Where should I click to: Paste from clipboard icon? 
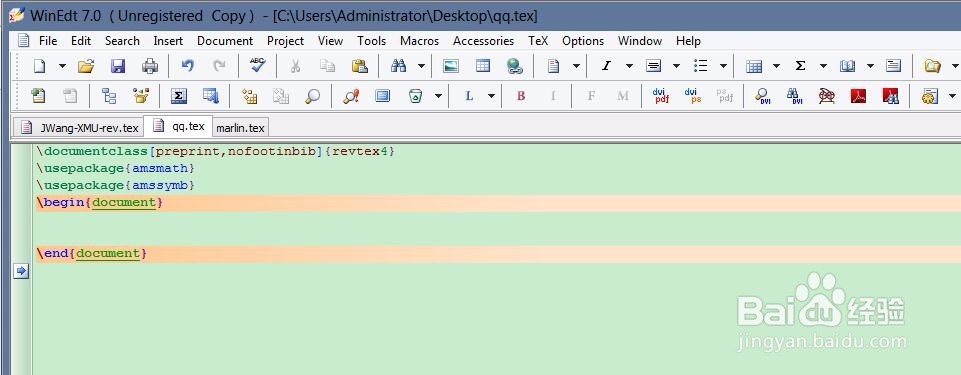[x=360, y=66]
